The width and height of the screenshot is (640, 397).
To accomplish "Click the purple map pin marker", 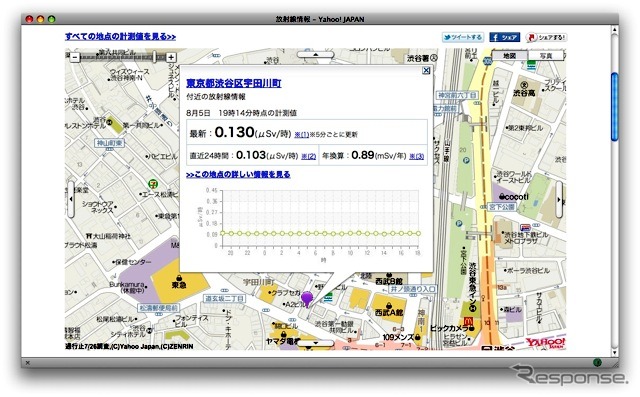I will (307, 299).
